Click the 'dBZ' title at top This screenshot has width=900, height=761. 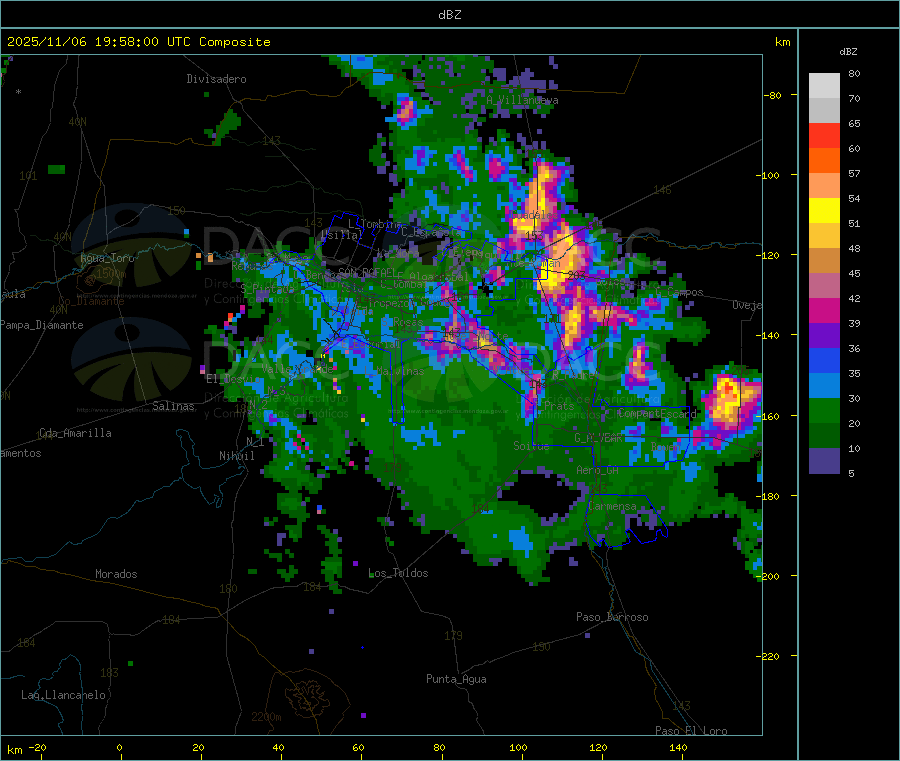coord(449,15)
